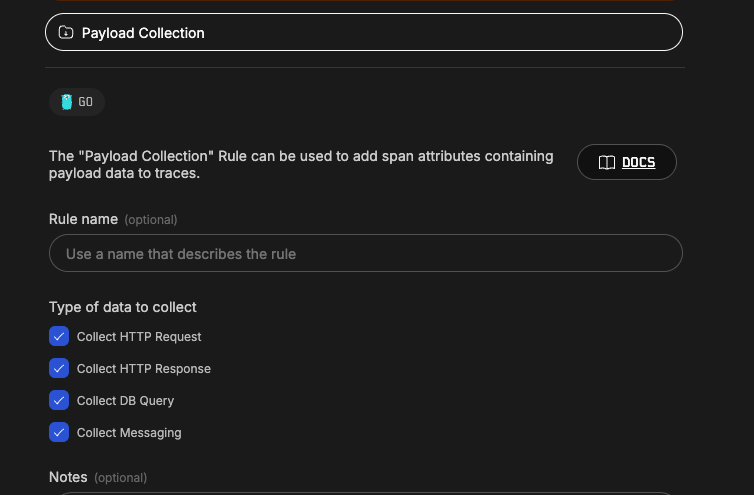Screen dimensions: 754x495
Task: Select the GO language badge
Action: click(x=77, y=102)
